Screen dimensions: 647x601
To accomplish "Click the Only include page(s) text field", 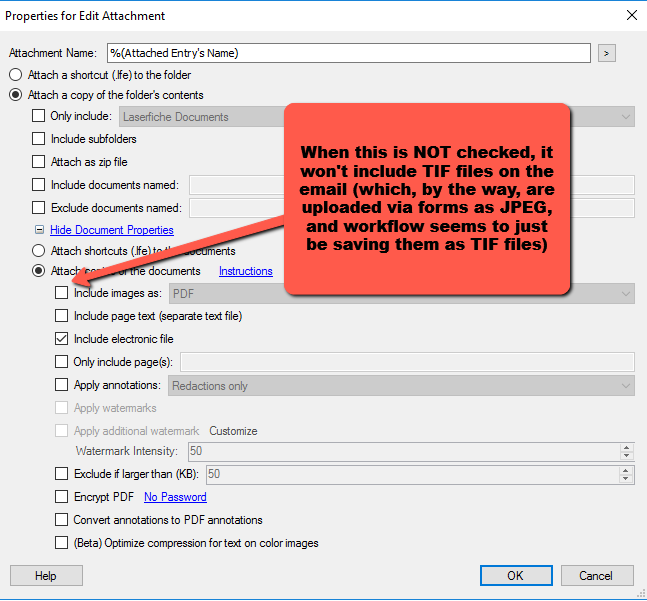I will (x=407, y=362).
